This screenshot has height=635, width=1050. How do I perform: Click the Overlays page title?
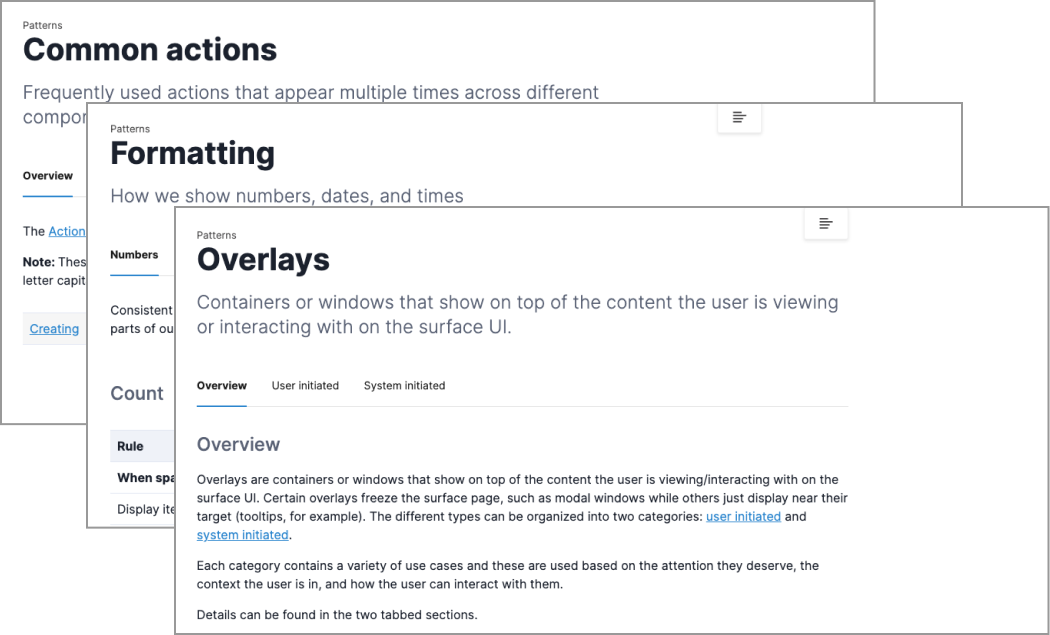[263, 260]
